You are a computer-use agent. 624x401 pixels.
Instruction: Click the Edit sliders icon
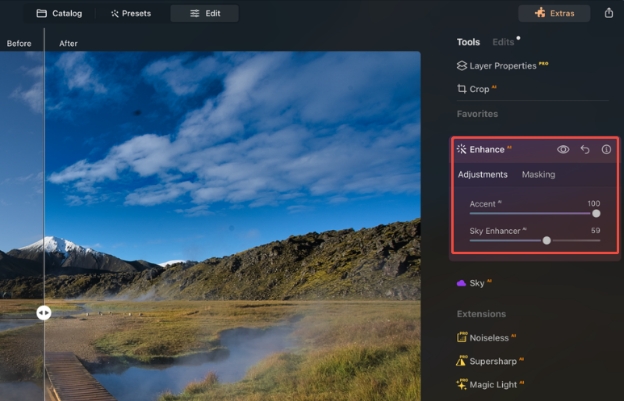(195, 14)
